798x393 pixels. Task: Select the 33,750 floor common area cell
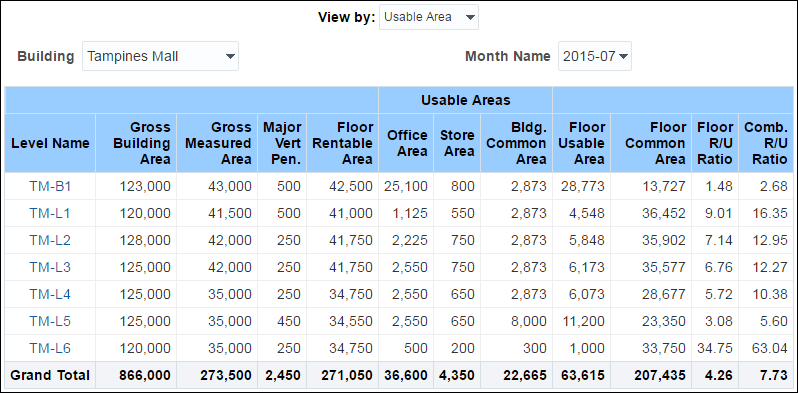point(651,348)
